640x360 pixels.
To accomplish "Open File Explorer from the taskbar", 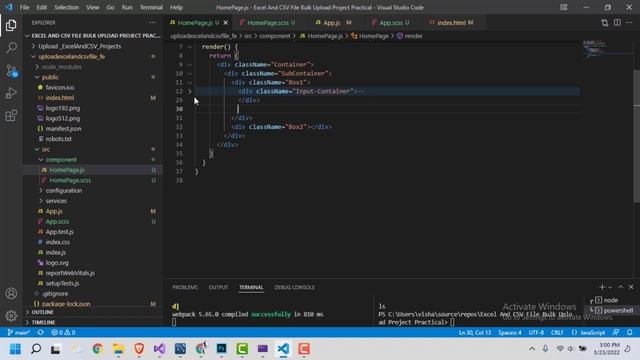I will (118, 349).
